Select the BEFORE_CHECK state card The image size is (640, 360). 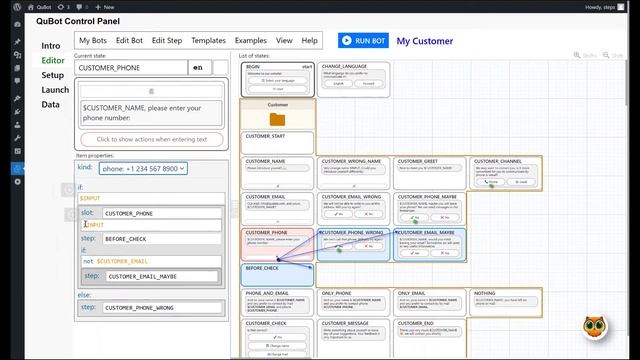coord(278,275)
